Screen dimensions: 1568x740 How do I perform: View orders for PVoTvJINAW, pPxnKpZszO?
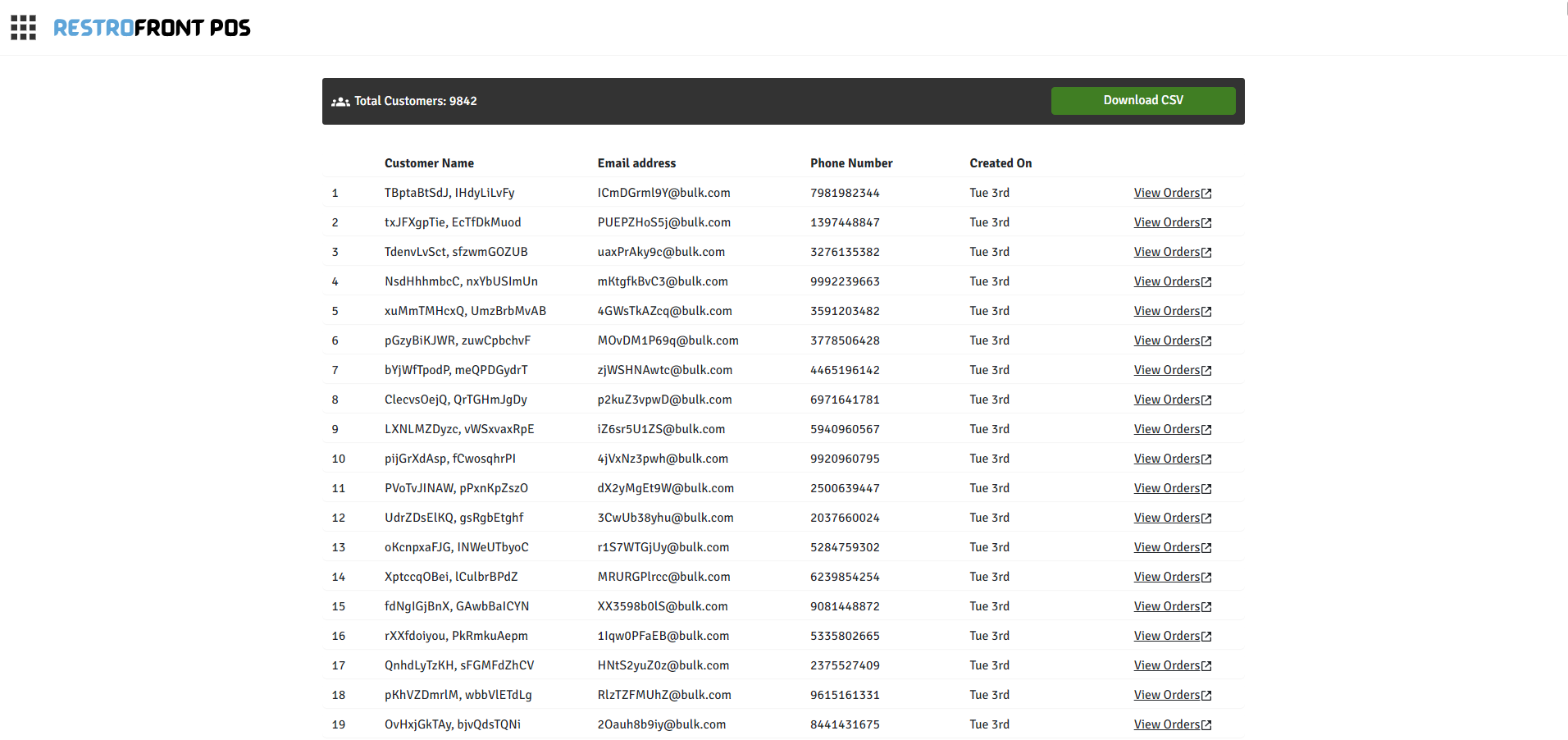point(1173,488)
